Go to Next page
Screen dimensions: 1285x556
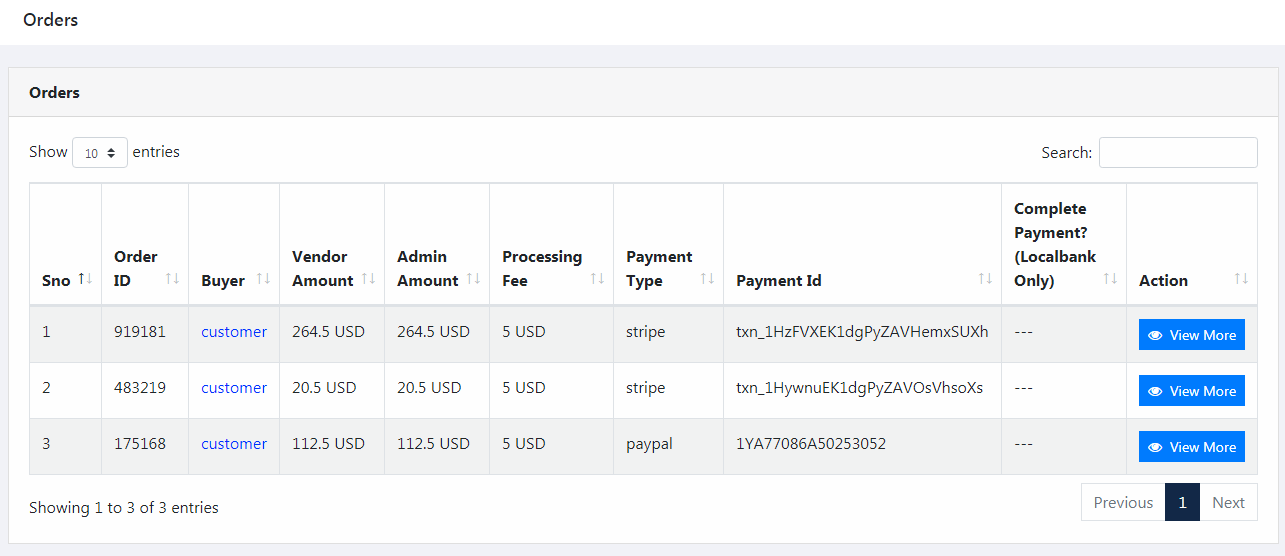click(x=1228, y=502)
